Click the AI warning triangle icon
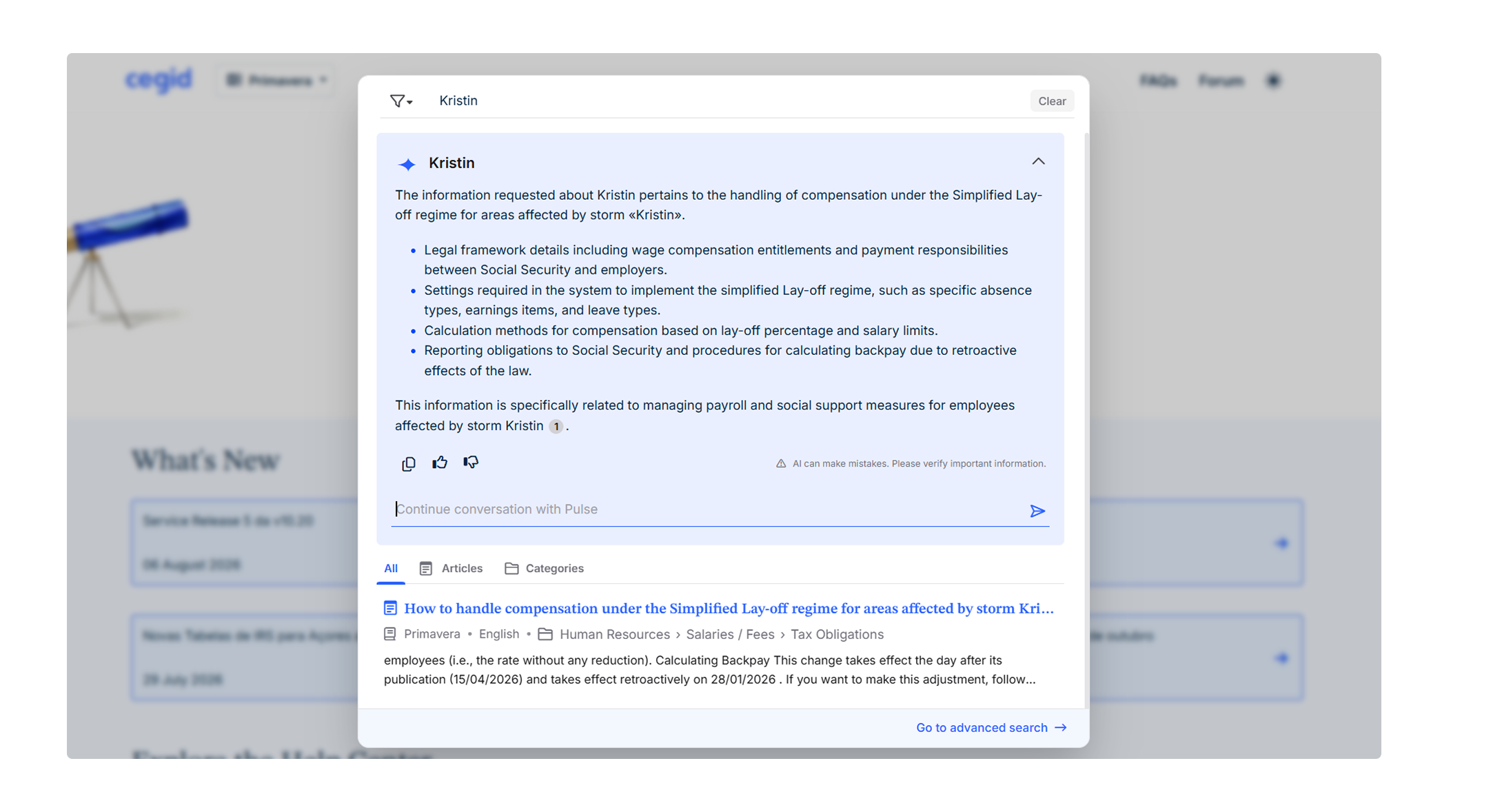The width and height of the screenshot is (1502, 812). 781,464
